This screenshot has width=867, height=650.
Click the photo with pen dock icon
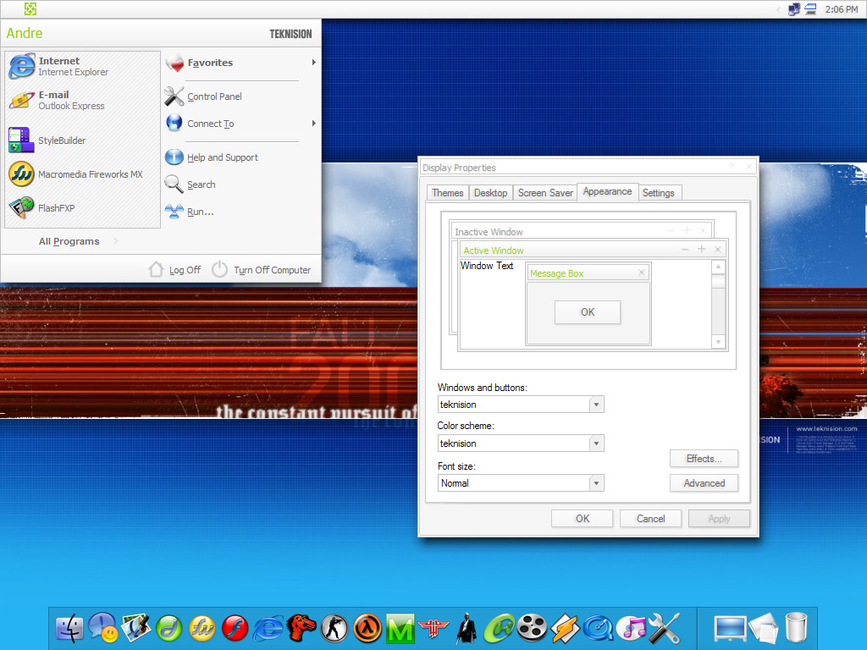tap(135, 628)
